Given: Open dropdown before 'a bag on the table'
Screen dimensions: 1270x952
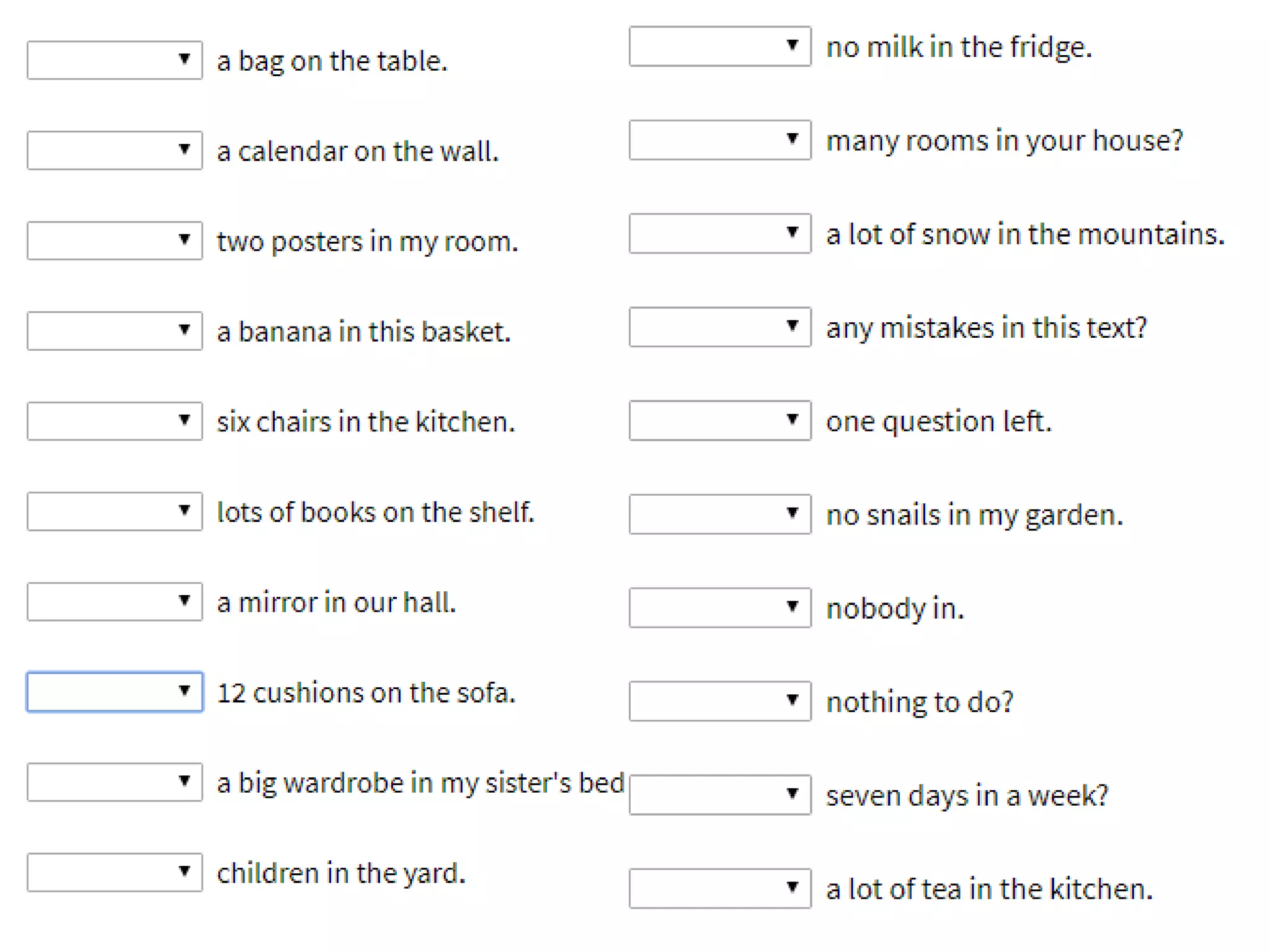Looking at the screenshot, I should pyautogui.click(x=115, y=60).
